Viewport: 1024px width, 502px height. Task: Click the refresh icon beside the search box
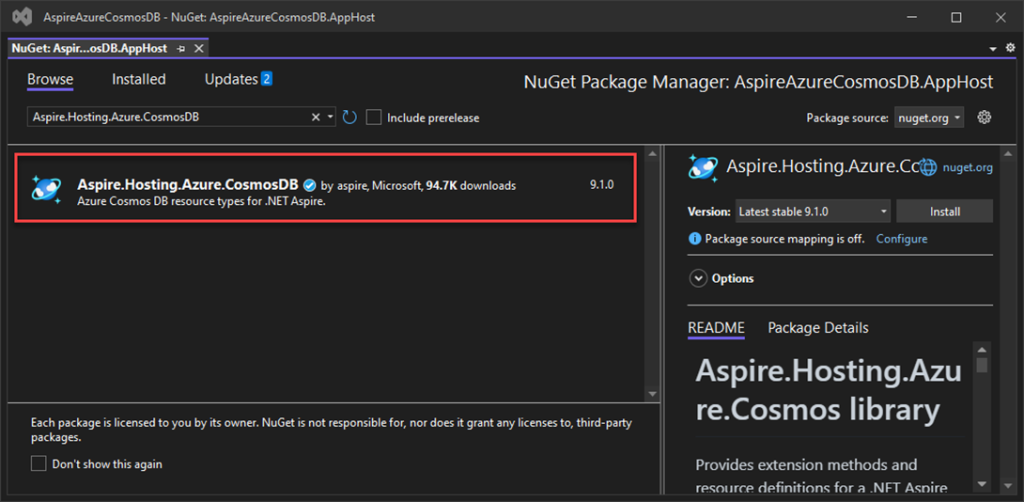tap(349, 117)
